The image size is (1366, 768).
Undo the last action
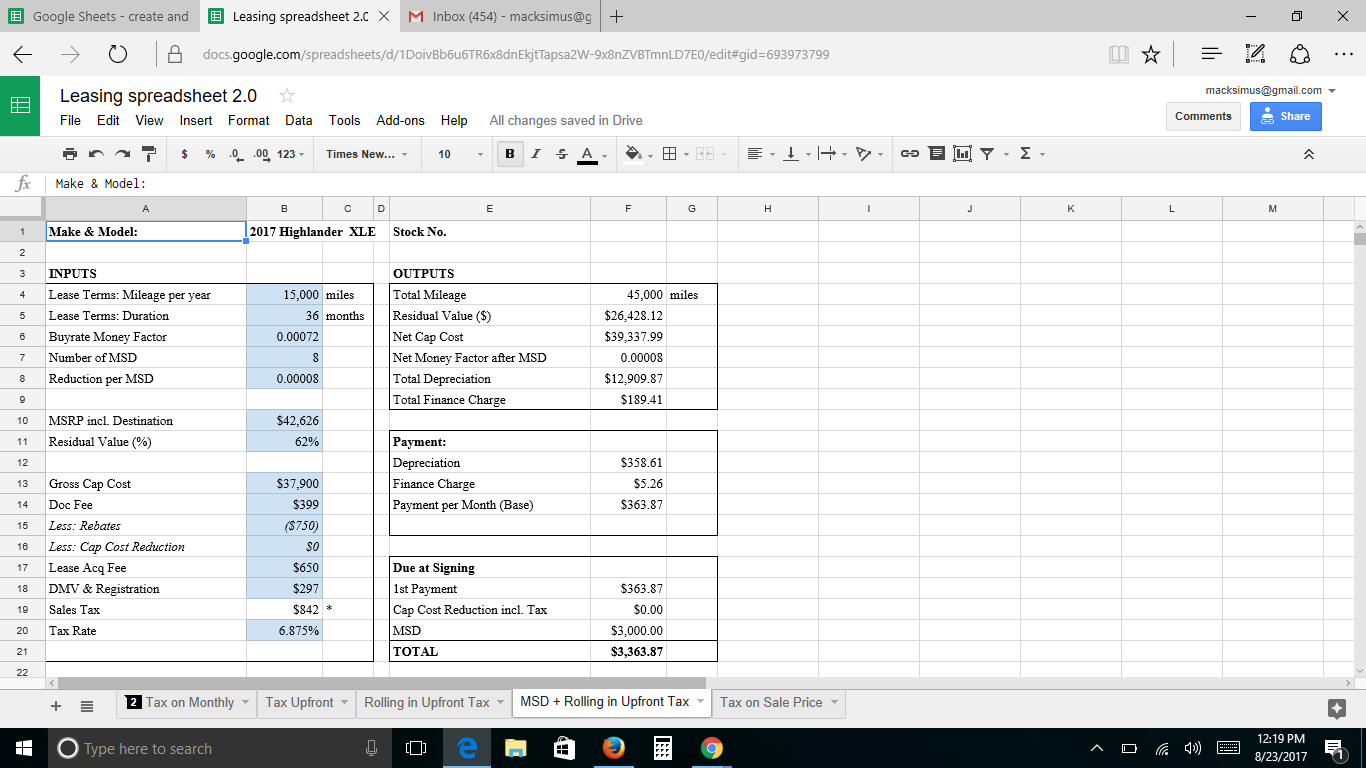click(x=96, y=154)
